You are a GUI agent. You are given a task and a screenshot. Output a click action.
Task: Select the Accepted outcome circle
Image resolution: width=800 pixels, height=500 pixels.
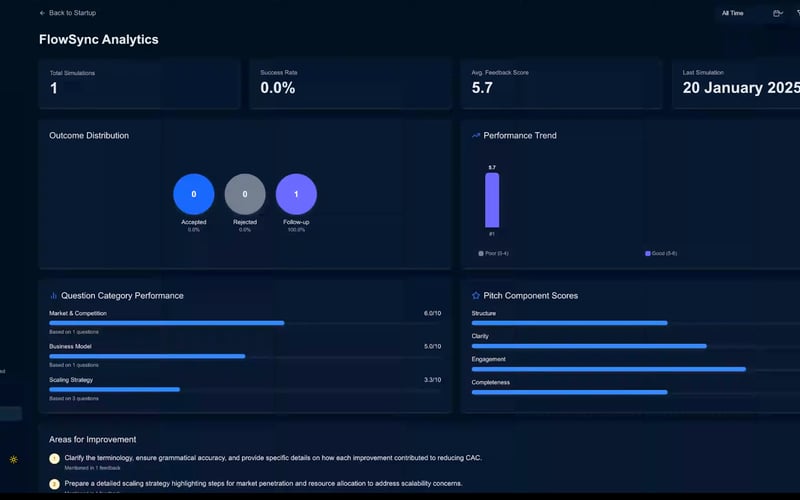pos(194,194)
